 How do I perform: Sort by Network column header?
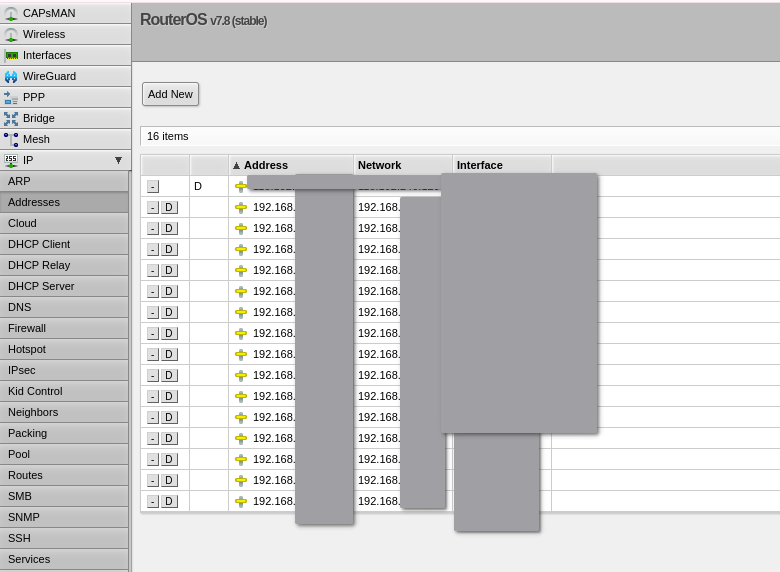coord(379,165)
